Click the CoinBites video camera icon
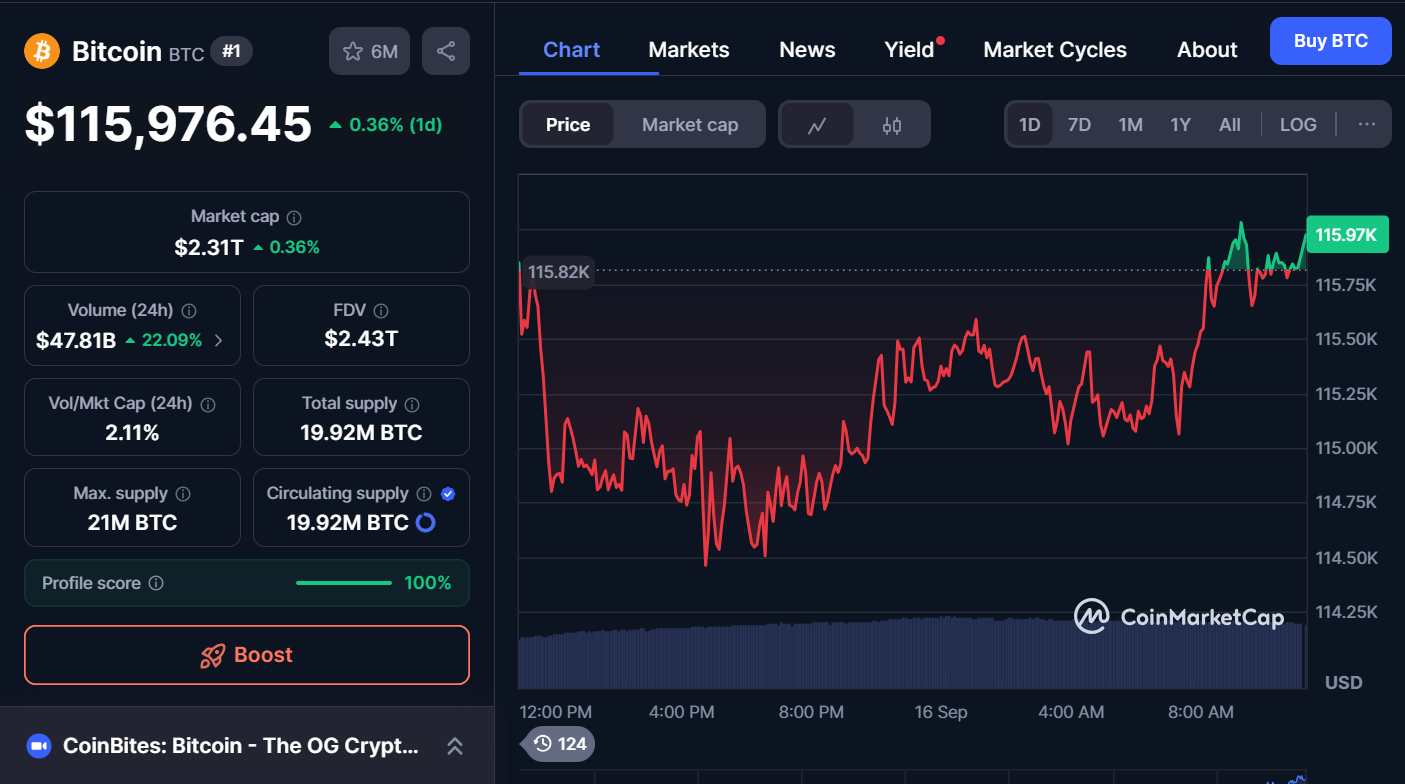Screen dimensions: 1405x784 click(39, 746)
